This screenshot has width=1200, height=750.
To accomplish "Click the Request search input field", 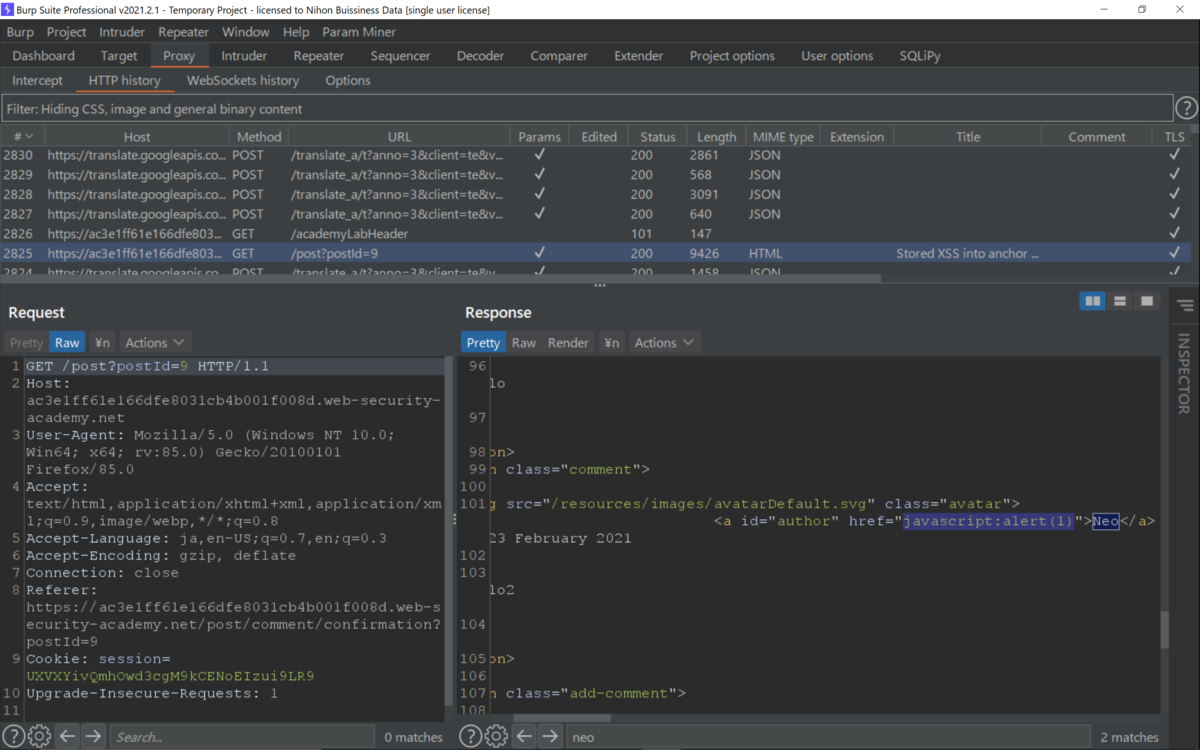I will pos(241,737).
